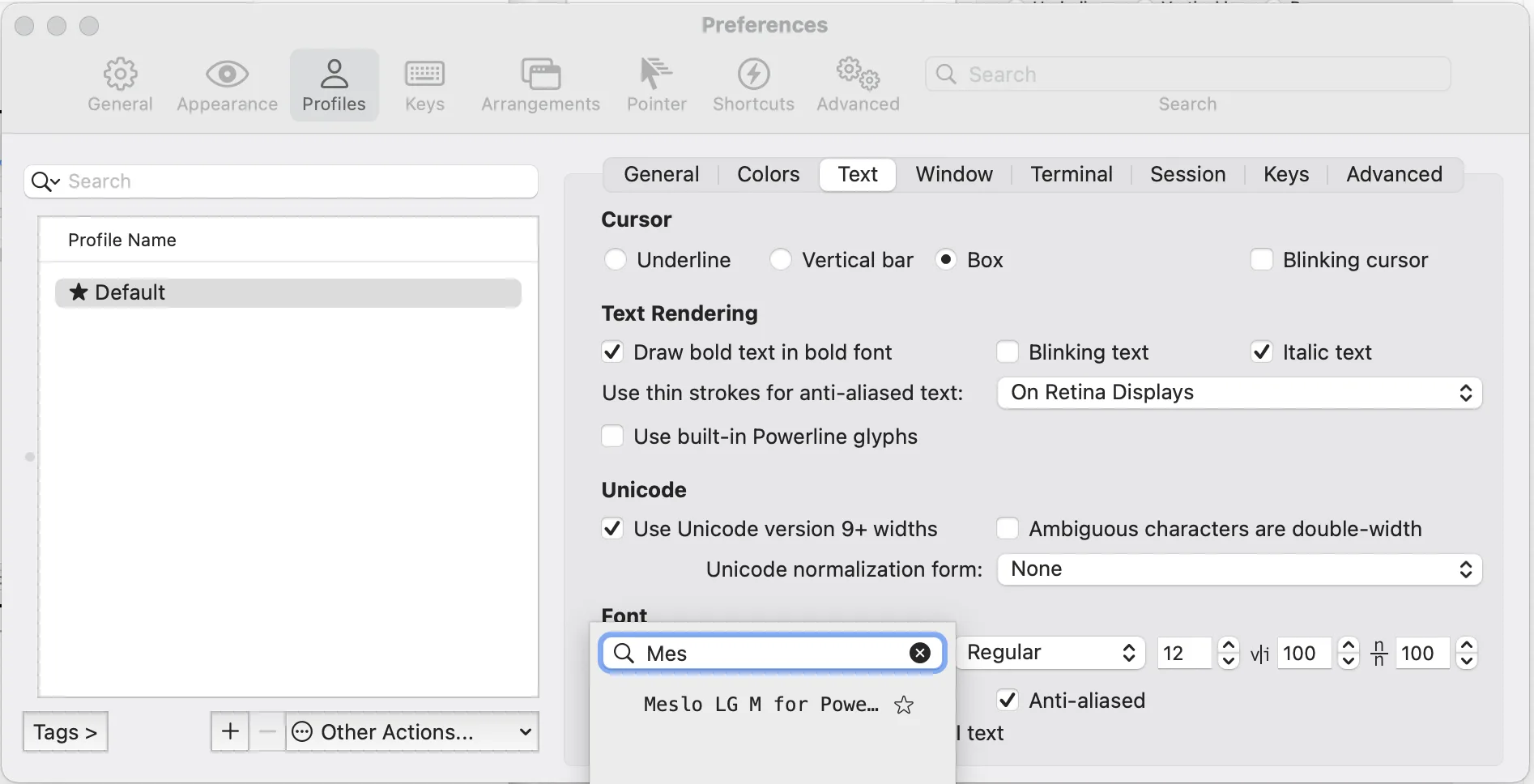Enable Use built-in Powerline glyphs
Viewport: 1534px width, 784px height.
[612, 437]
